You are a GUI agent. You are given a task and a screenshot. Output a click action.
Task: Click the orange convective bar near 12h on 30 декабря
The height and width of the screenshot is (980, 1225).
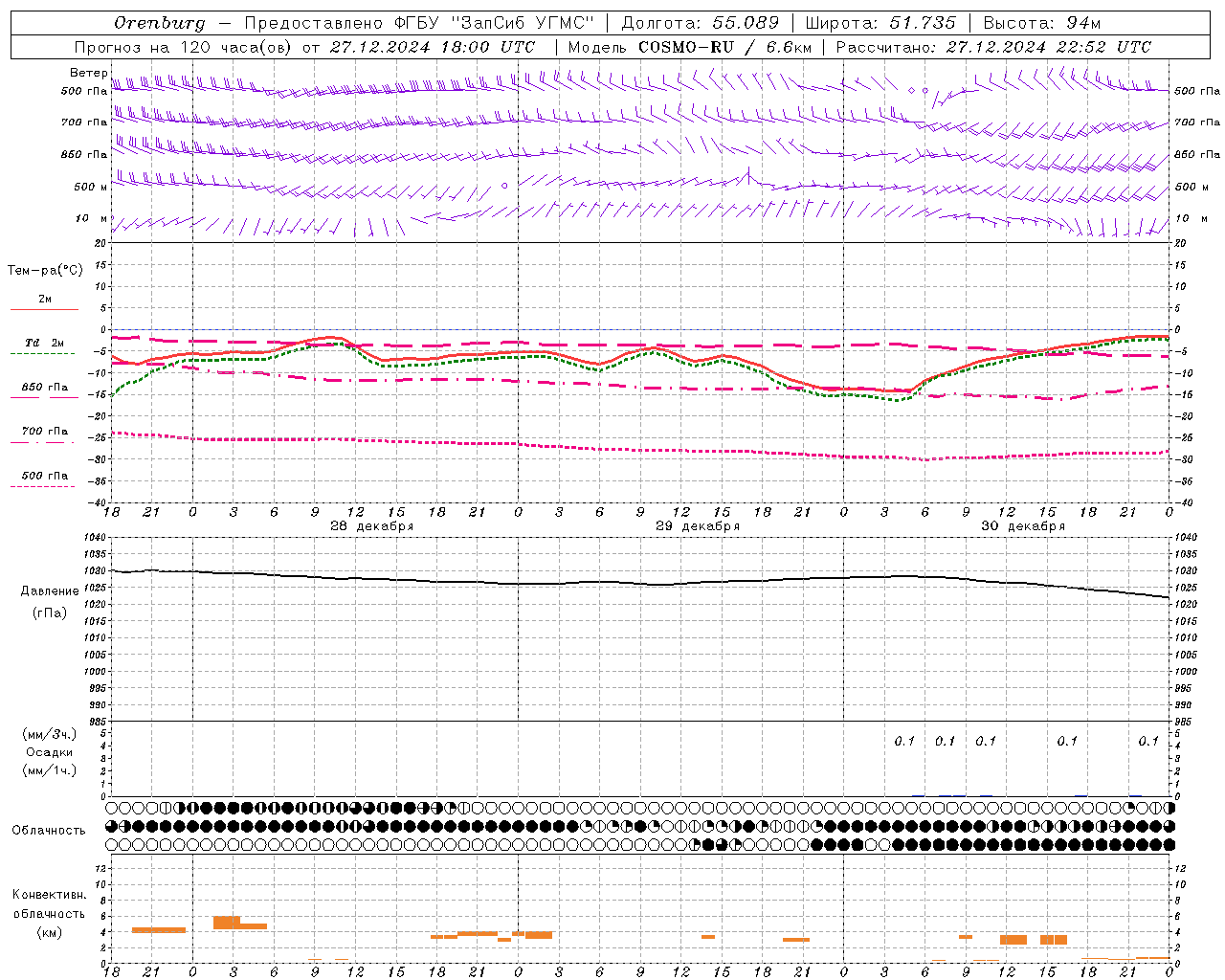[x=1013, y=940]
